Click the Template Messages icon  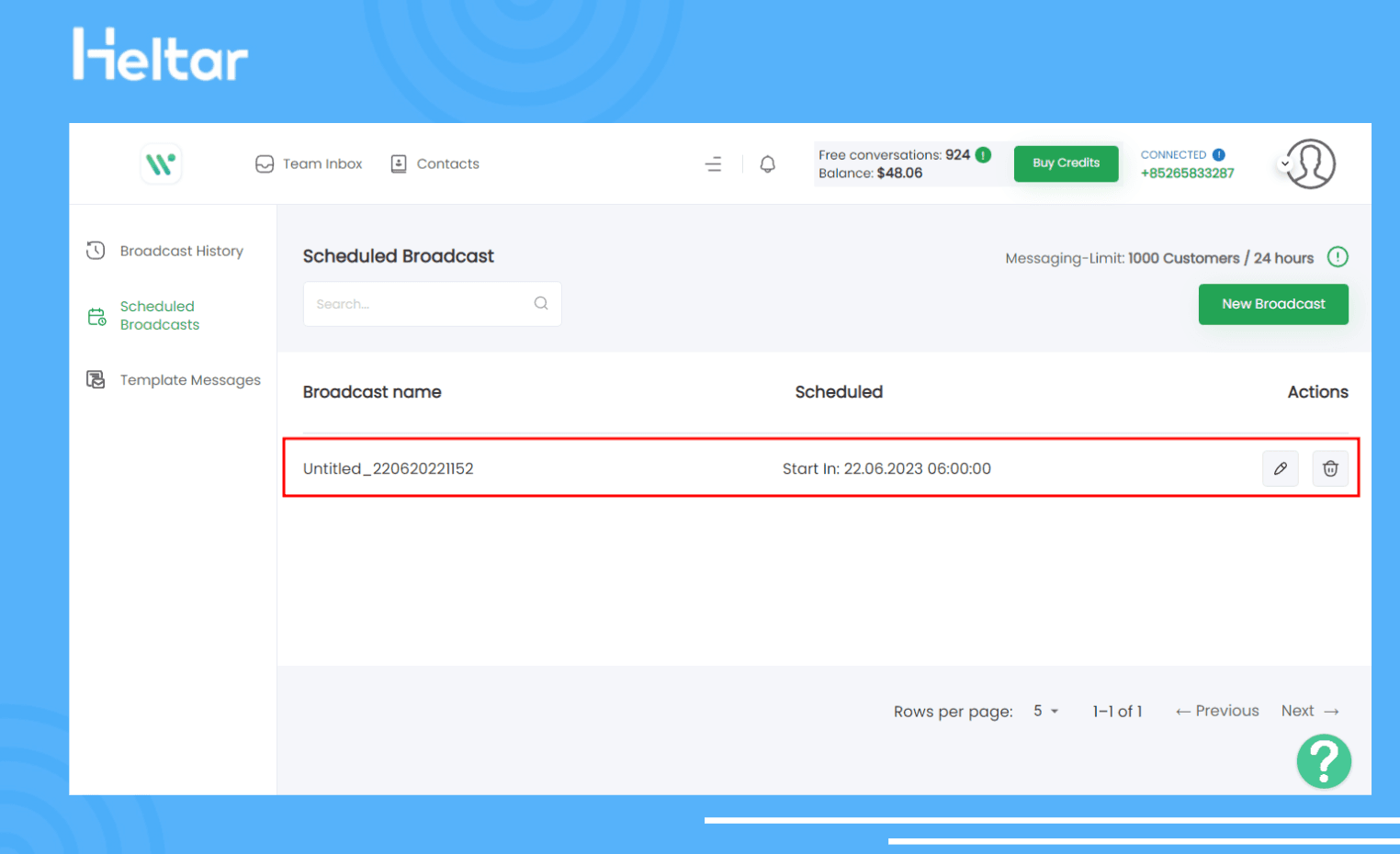tap(96, 379)
